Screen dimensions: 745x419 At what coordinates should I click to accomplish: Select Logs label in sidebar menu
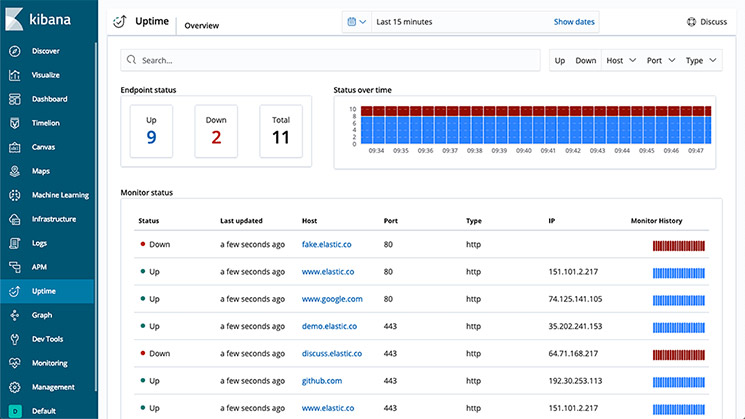tap(39, 243)
